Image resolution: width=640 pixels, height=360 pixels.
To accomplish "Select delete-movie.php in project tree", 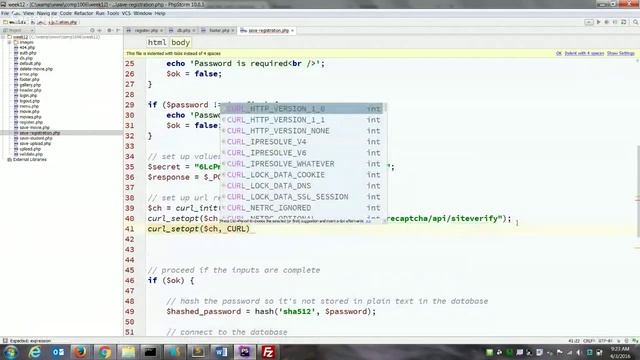I will (x=36, y=69).
